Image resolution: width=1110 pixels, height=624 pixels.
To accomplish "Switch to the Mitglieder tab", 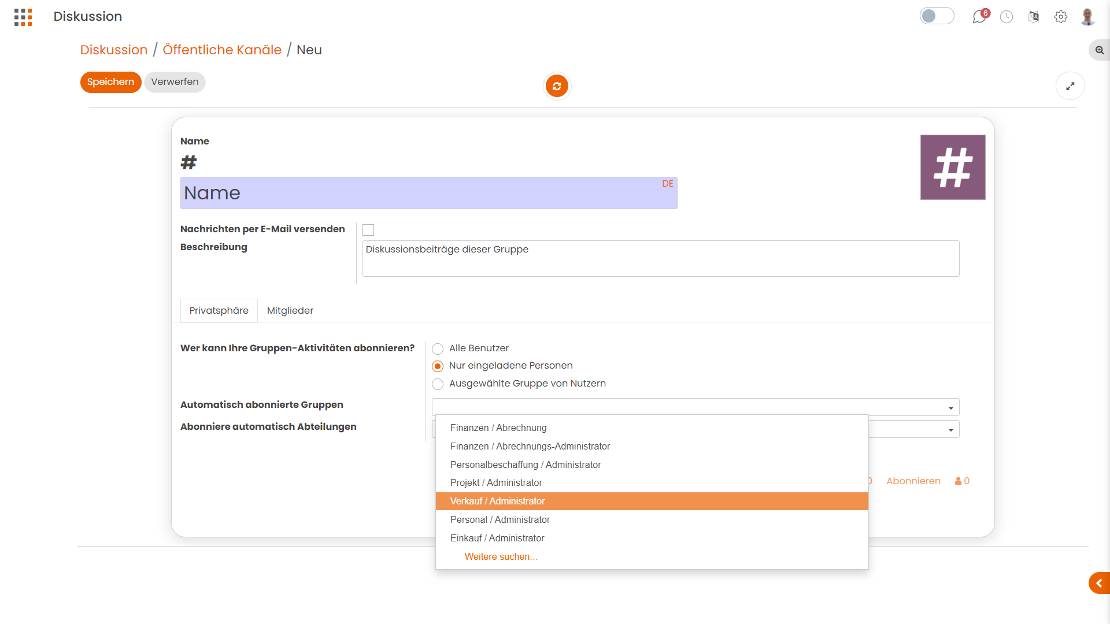I will point(290,311).
